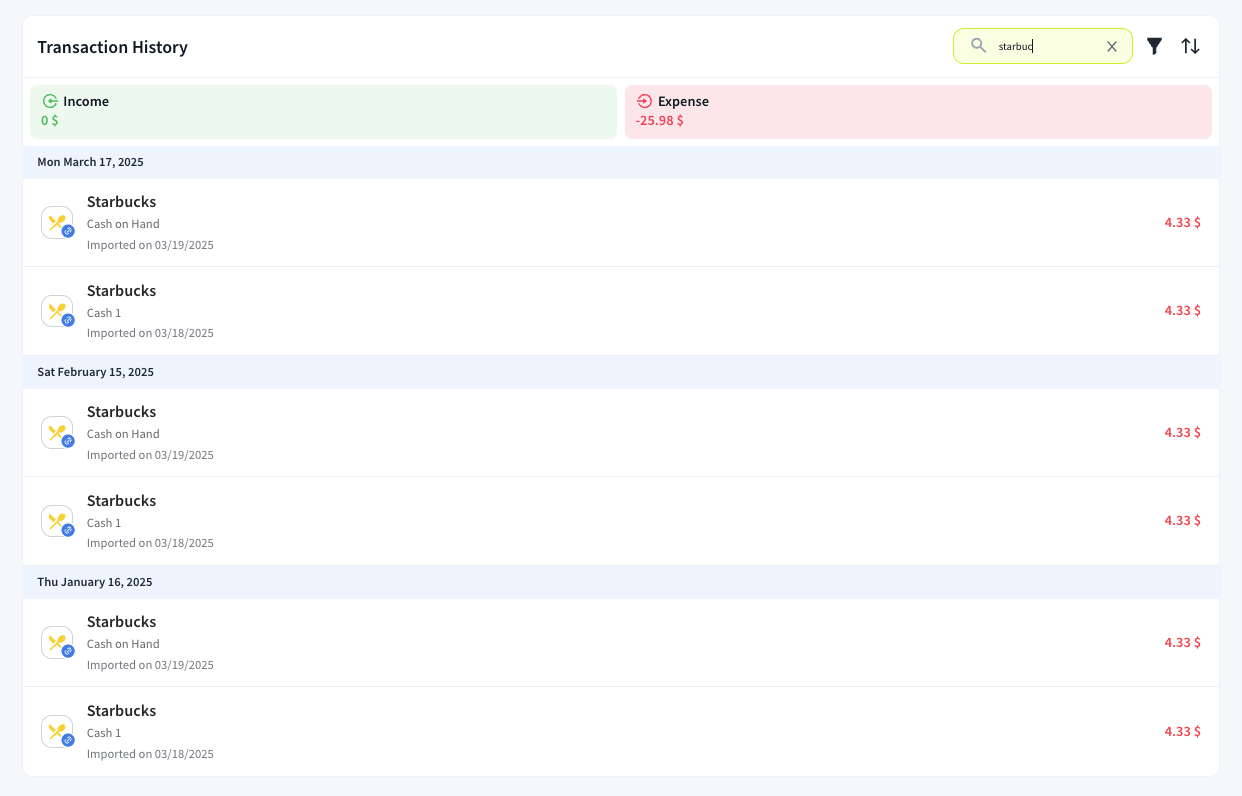Open March 17 Starbucks Cash 1 transaction
This screenshot has height=796, width=1242.
[621, 311]
